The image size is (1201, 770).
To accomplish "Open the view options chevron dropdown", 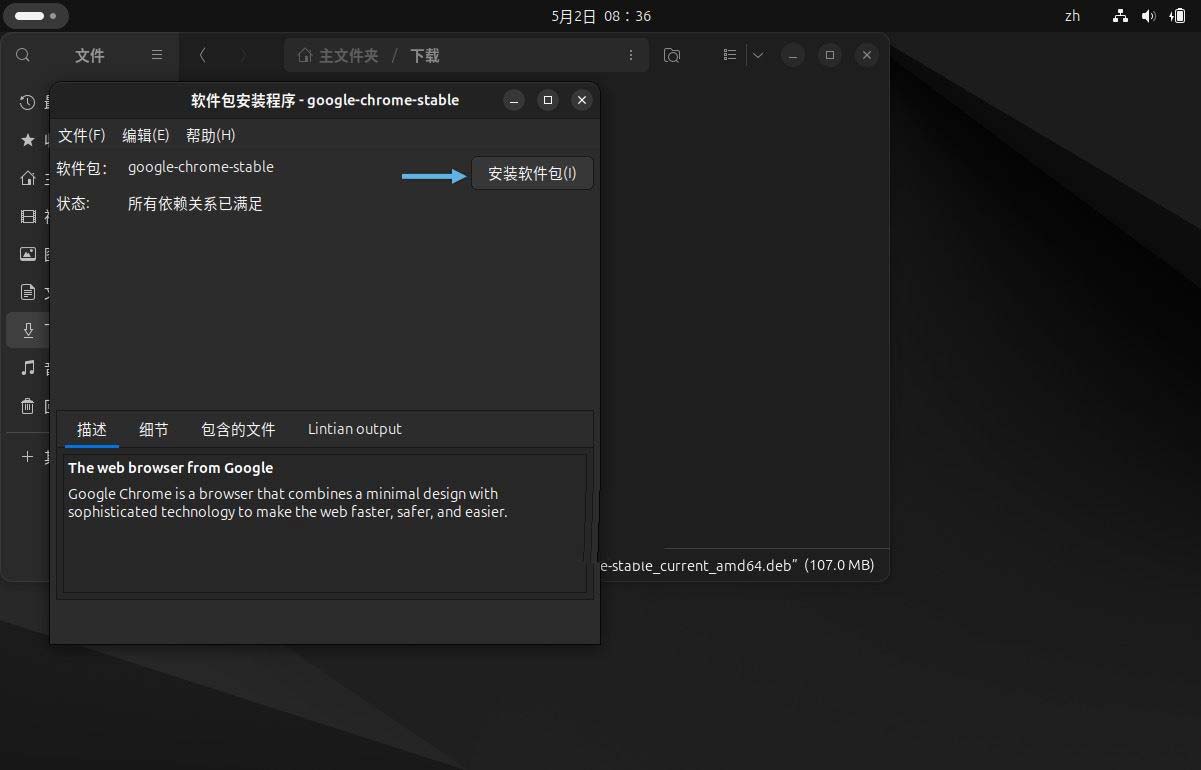I will point(757,55).
